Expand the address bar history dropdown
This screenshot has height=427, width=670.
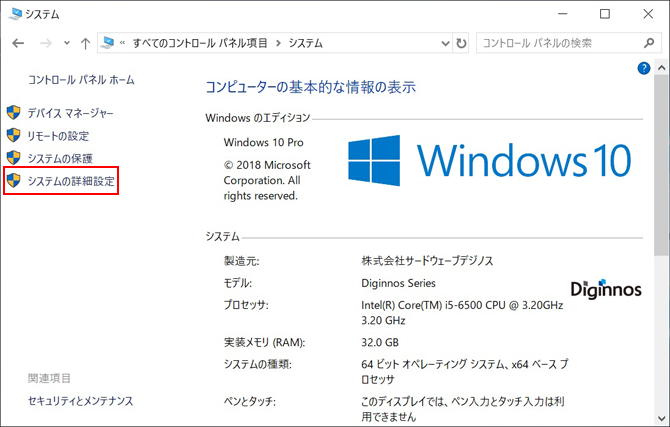click(445, 43)
